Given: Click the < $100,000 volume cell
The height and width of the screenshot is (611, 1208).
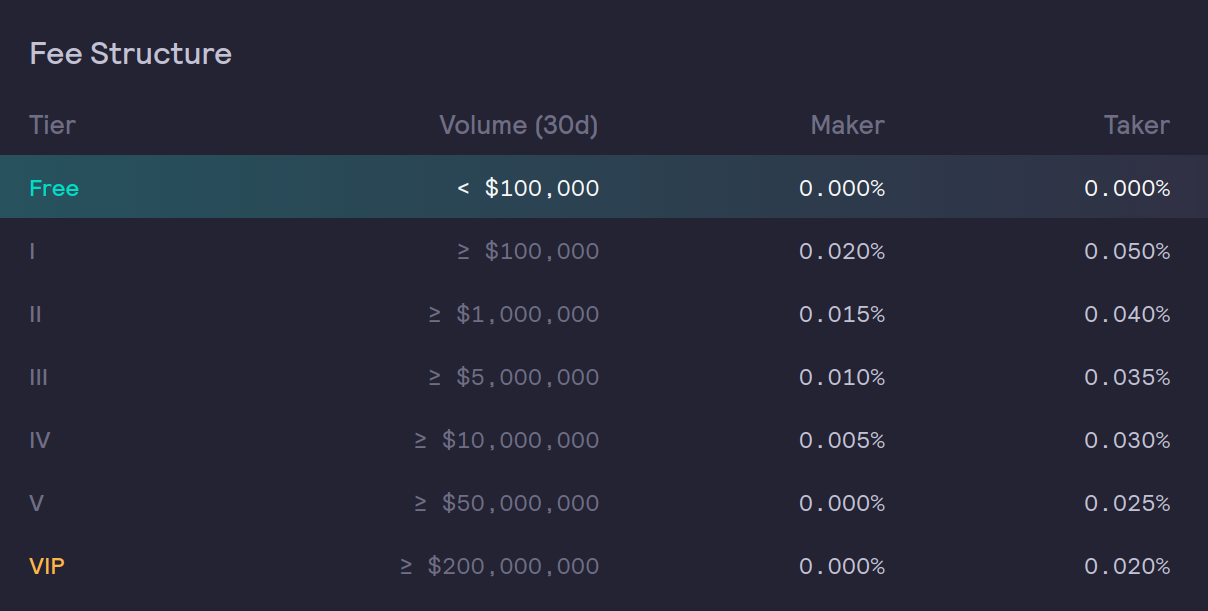Looking at the screenshot, I should tap(528, 188).
